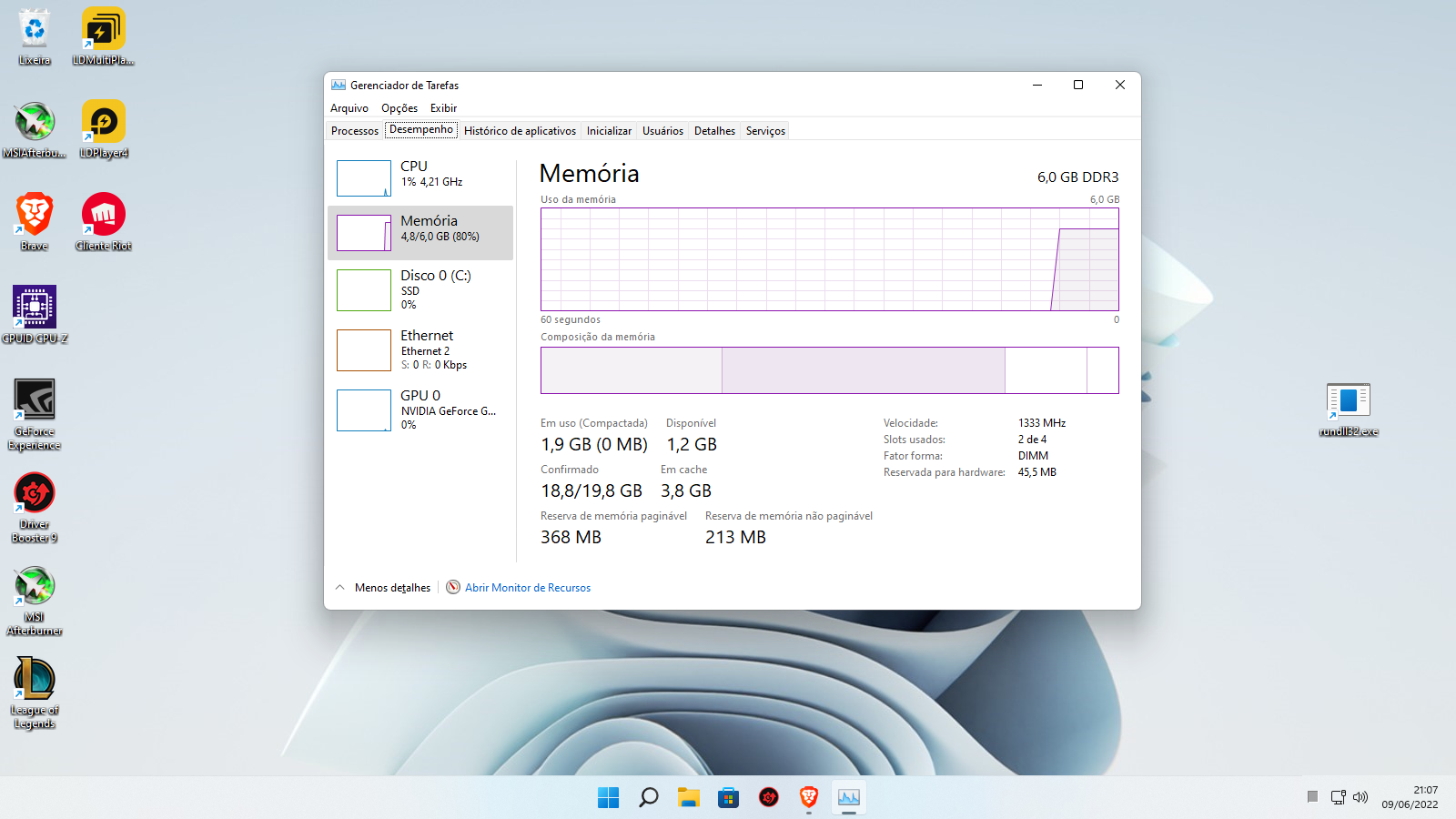This screenshot has width=1456, height=819.
Task: Select the Desempenho tab
Action: point(421,130)
